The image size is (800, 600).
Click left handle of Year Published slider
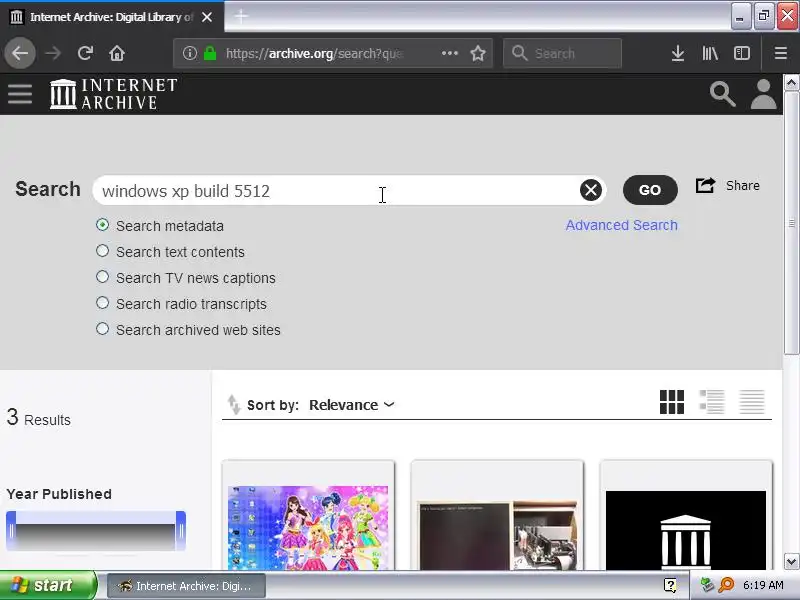(11, 531)
